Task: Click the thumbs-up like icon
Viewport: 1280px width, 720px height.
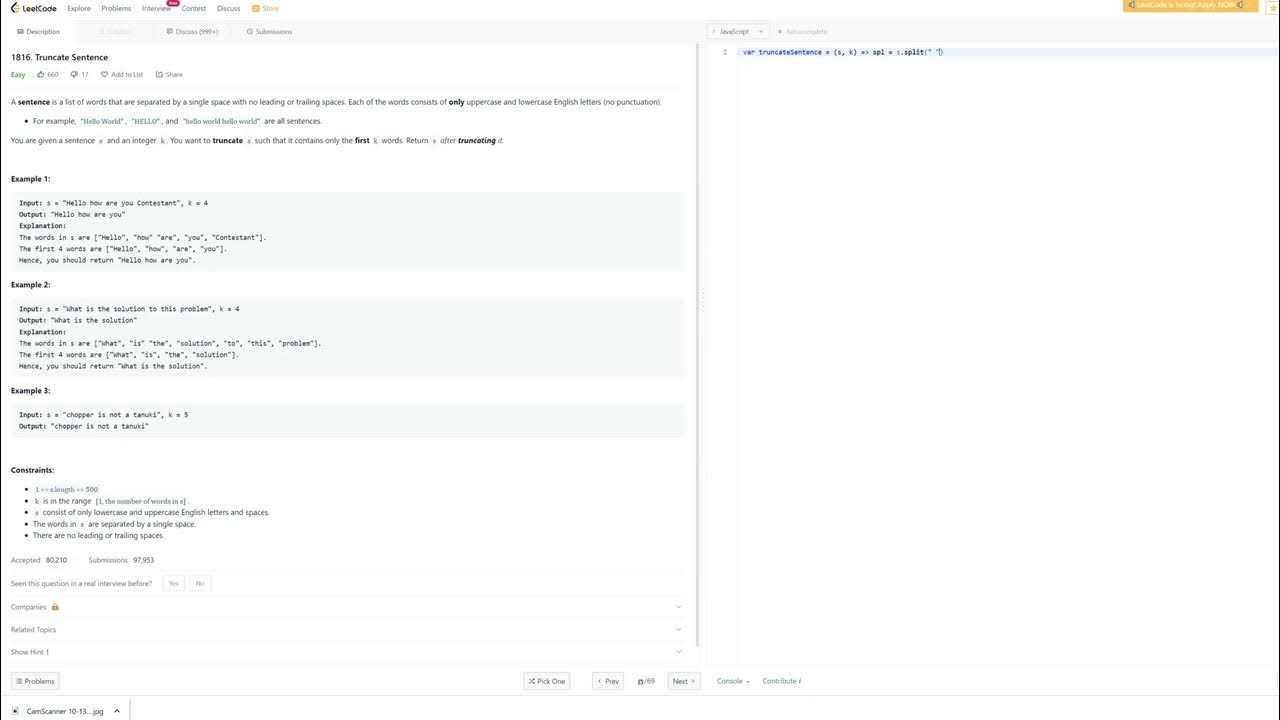Action: point(41,74)
